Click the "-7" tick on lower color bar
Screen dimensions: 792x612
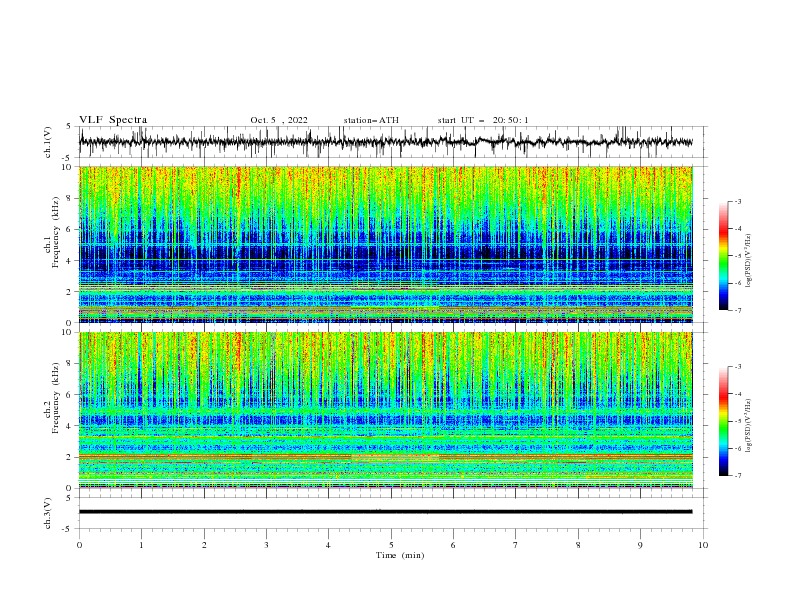737,476
